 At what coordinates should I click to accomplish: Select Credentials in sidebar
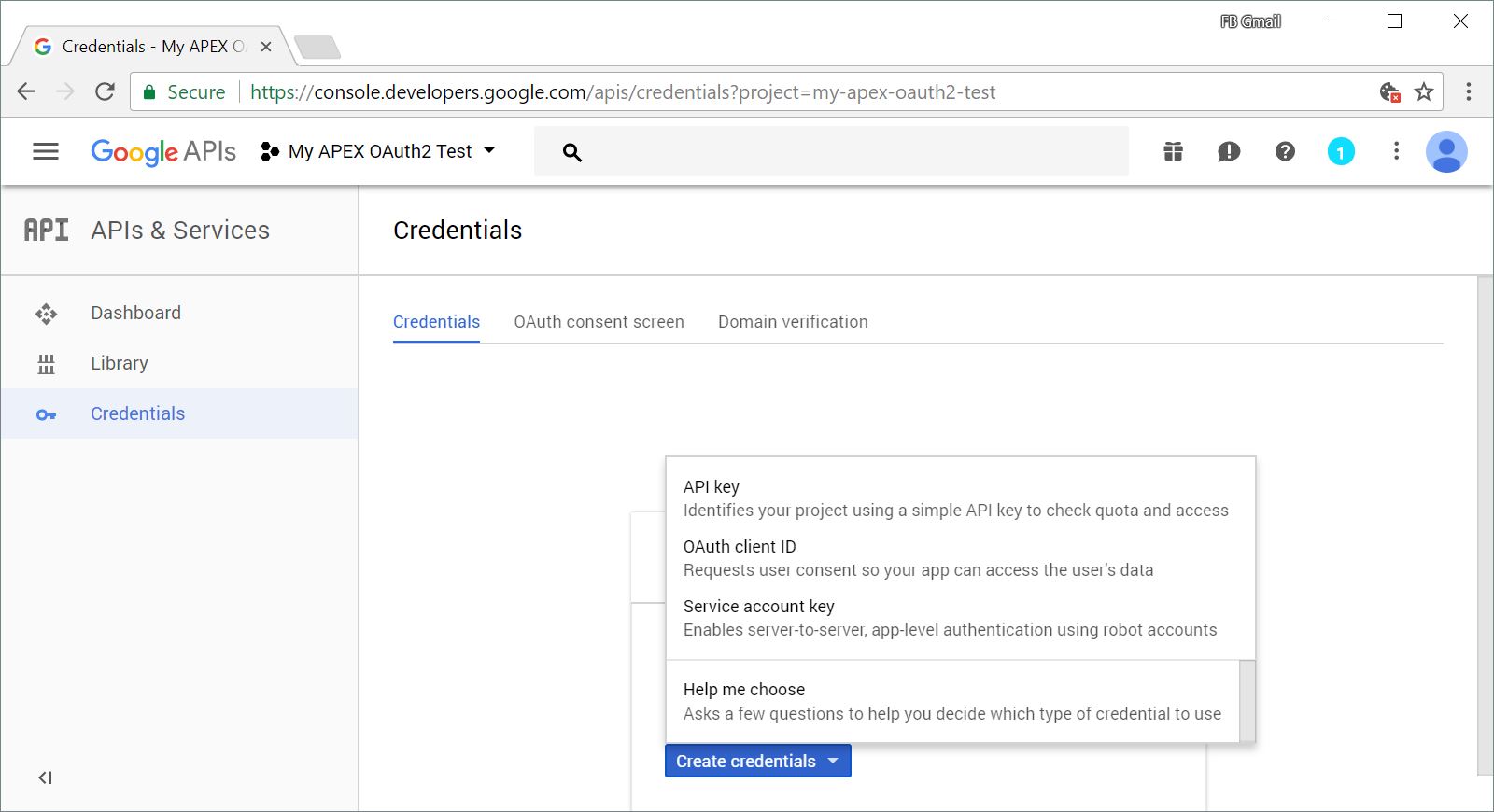(x=179, y=413)
